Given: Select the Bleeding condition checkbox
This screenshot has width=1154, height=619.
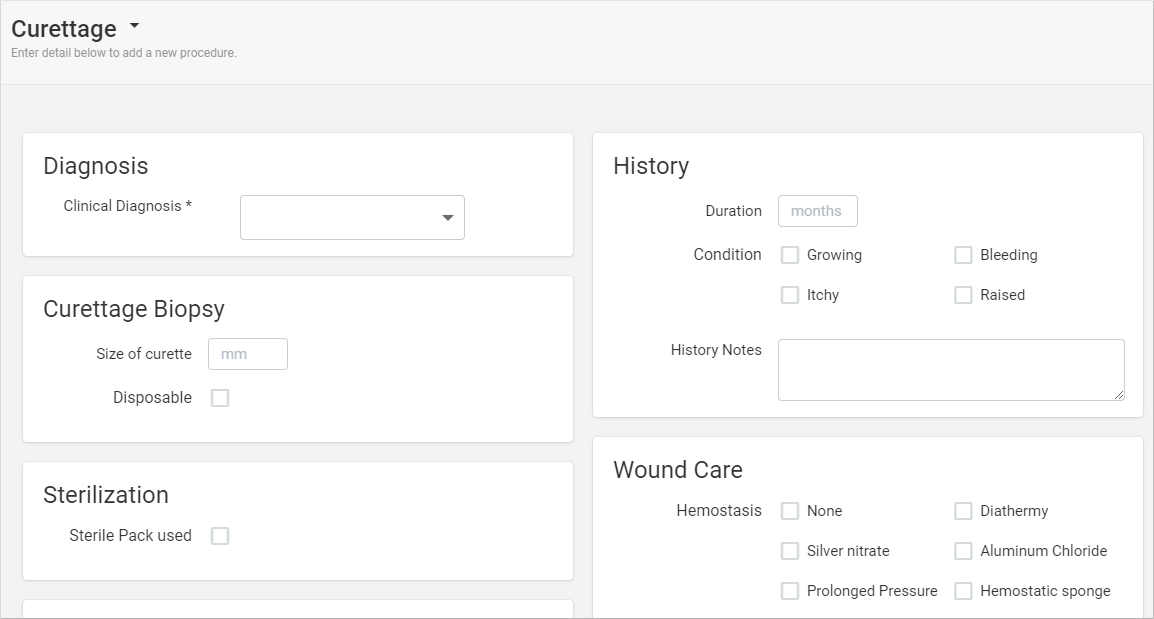Looking at the screenshot, I should pyautogui.click(x=963, y=255).
